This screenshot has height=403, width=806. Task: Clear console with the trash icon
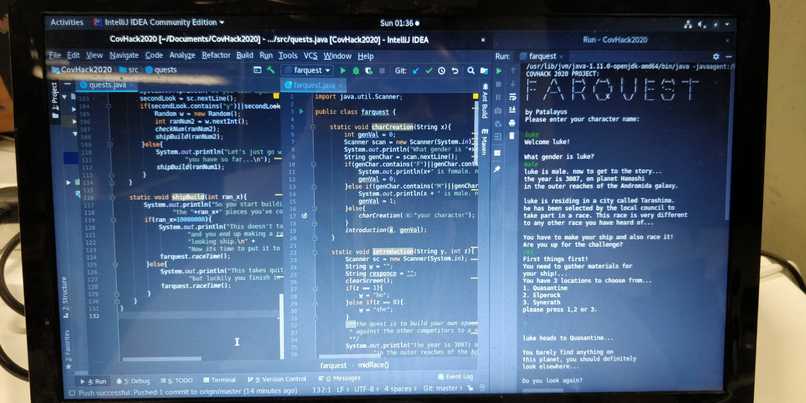coord(512,136)
